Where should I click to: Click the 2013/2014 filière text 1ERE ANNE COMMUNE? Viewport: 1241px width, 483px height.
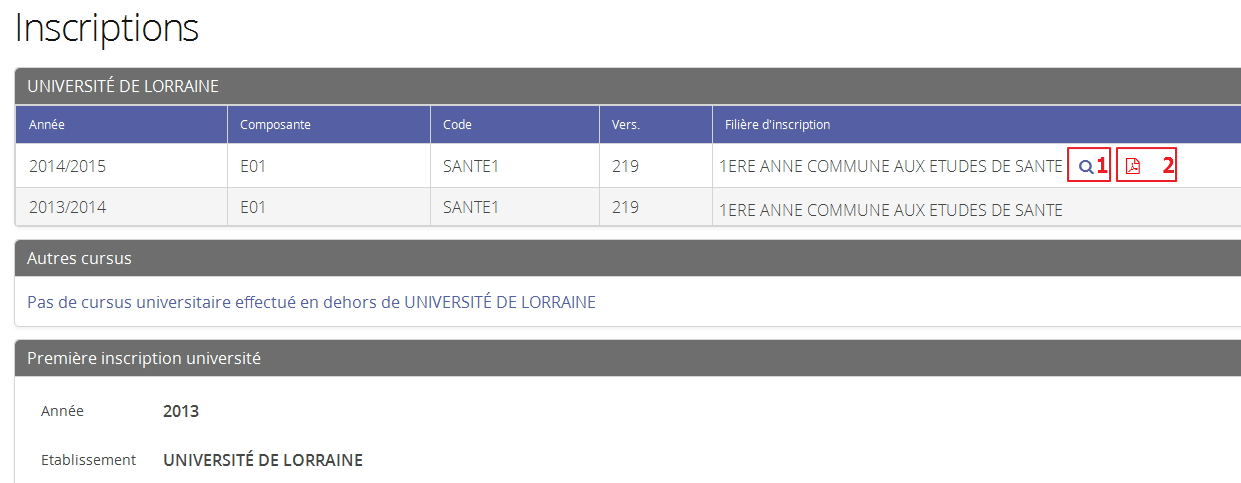point(890,209)
